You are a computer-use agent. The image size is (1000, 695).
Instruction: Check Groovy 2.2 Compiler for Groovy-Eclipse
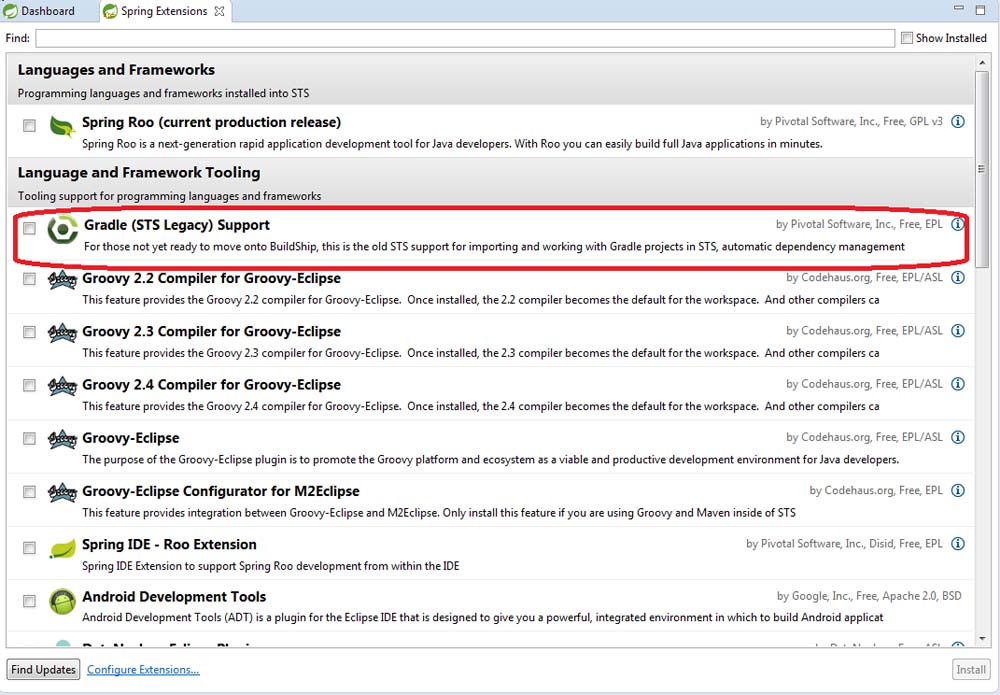29,279
